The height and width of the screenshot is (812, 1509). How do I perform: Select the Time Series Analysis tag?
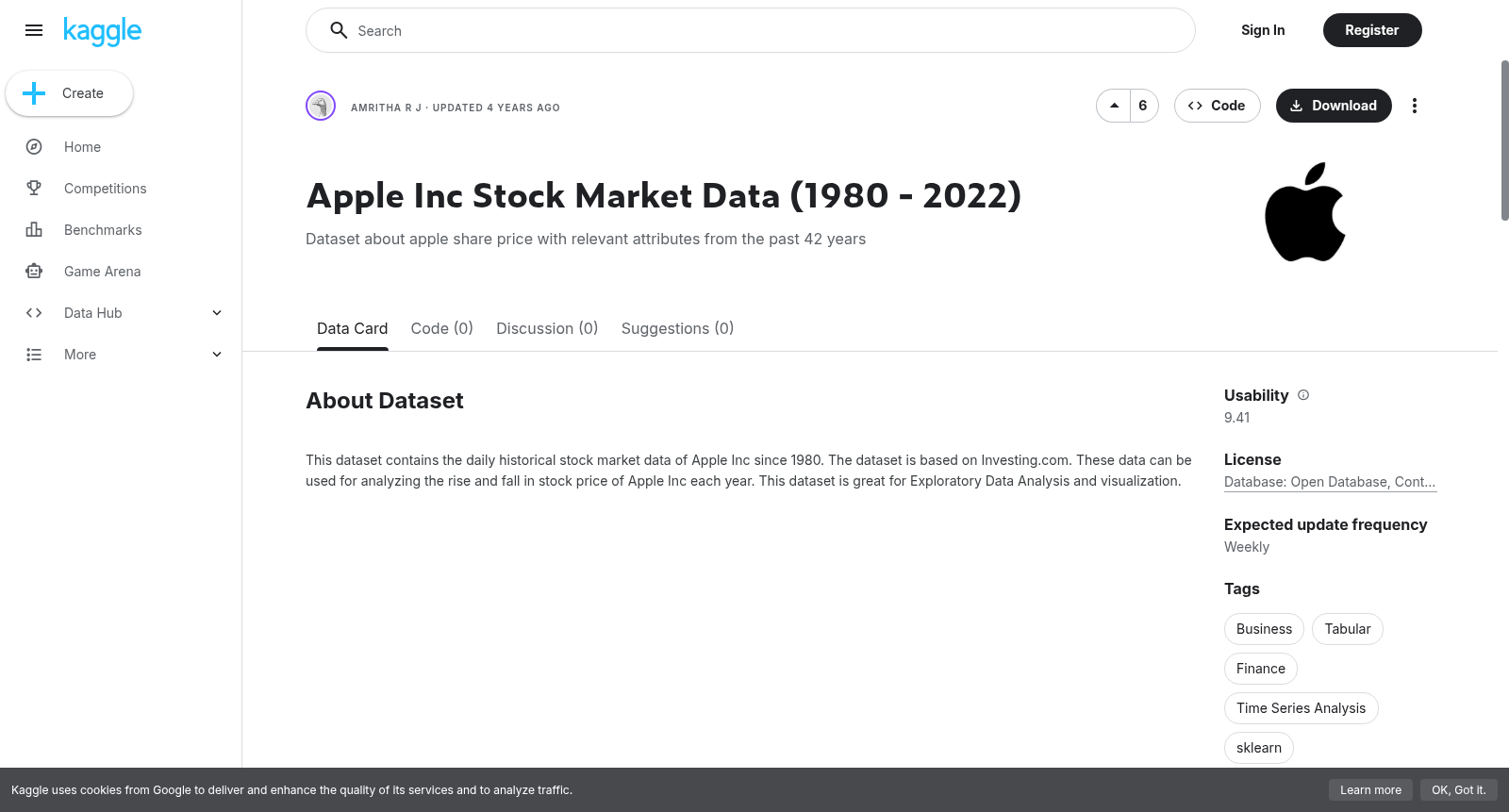[1301, 708]
